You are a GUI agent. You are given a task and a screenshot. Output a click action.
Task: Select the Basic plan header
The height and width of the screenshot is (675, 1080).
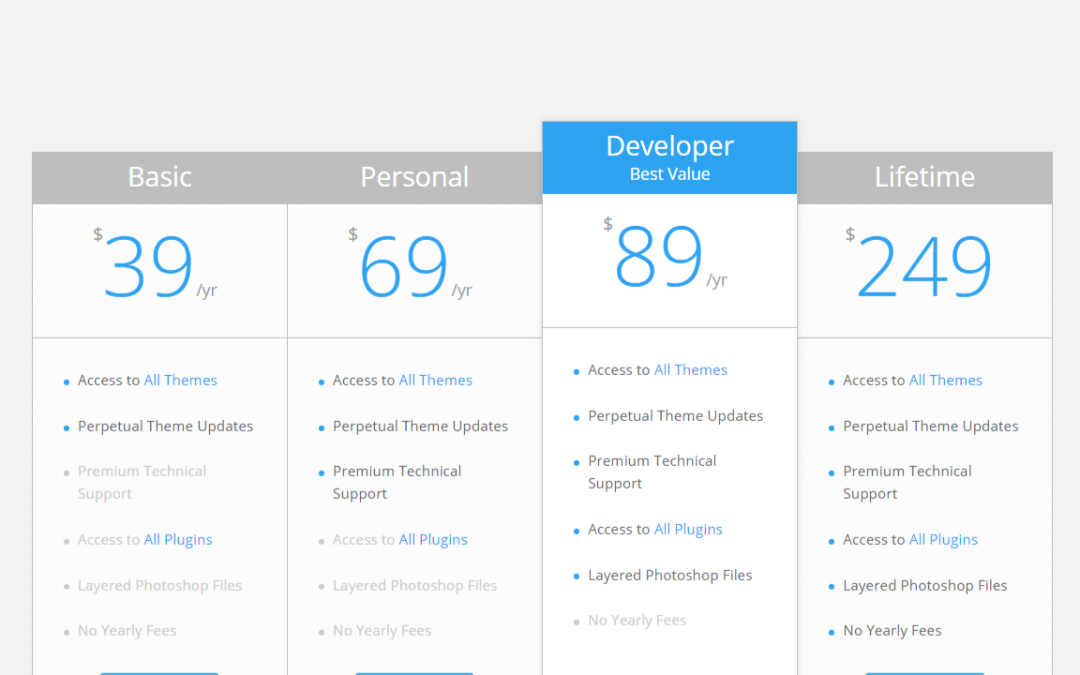tap(160, 178)
